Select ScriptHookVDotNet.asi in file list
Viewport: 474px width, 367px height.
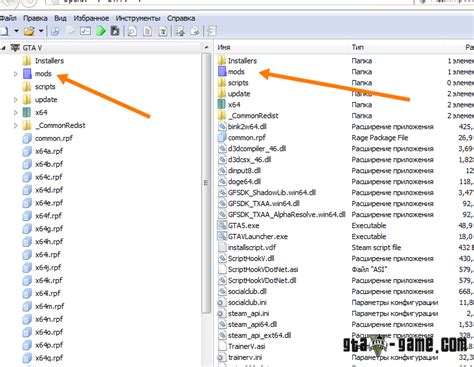coord(263,269)
